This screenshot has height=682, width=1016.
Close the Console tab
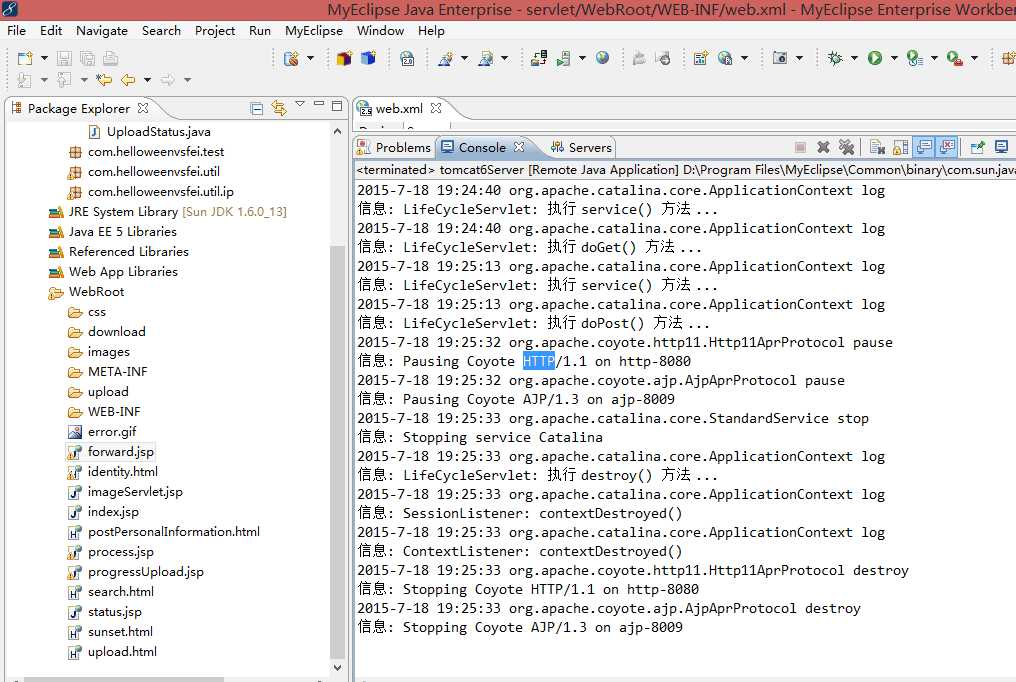(x=519, y=147)
